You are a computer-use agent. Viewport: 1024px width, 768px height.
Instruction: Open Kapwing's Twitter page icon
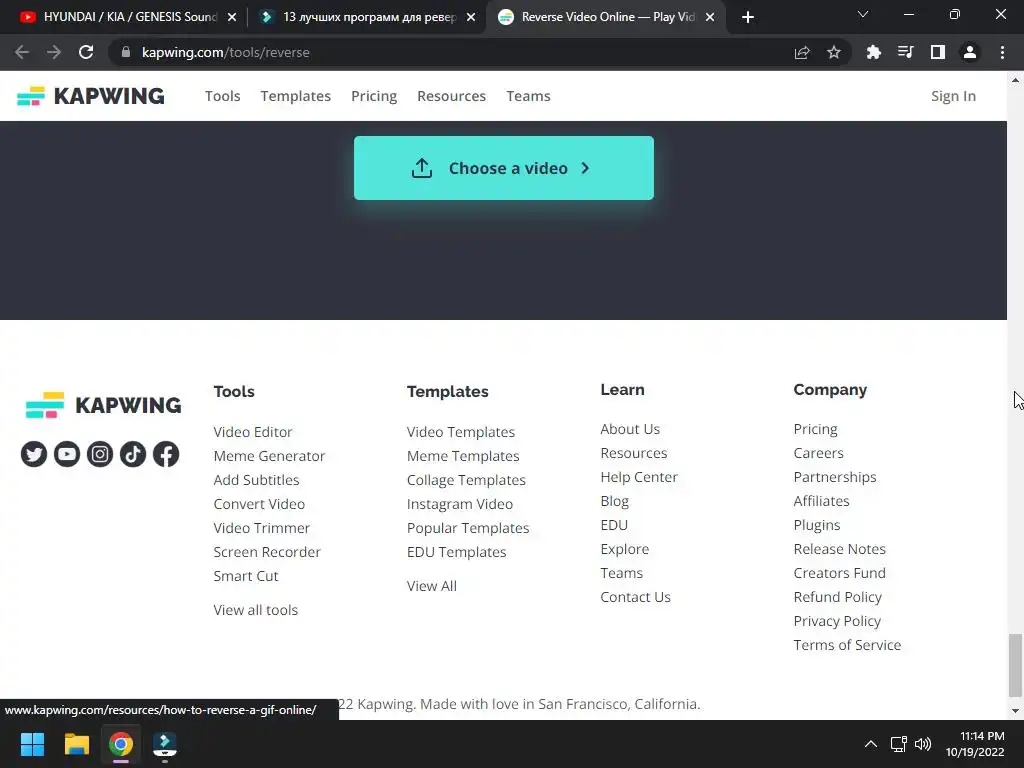click(34, 454)
